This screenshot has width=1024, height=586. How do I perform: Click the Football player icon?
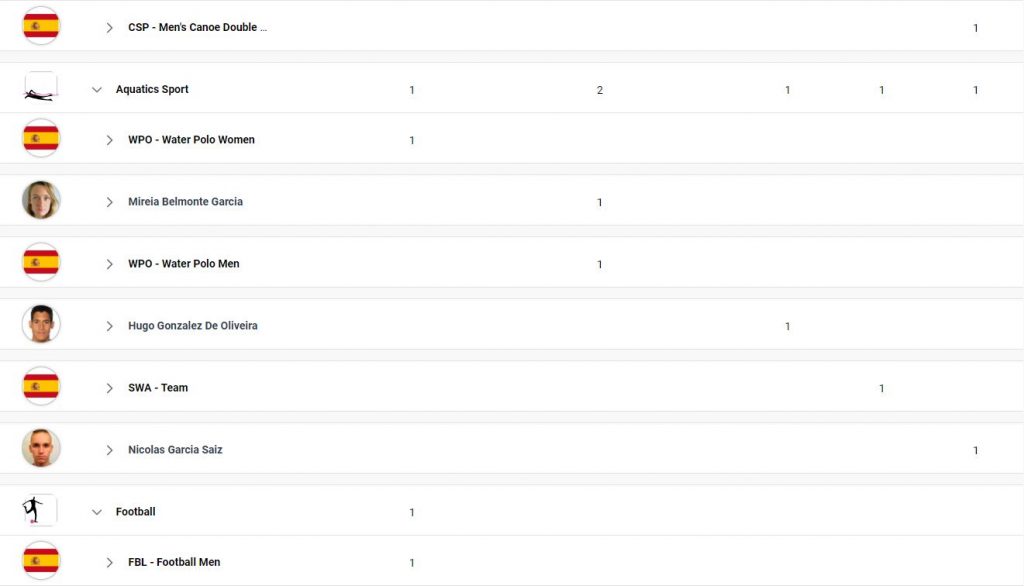[x=40, y=511]
